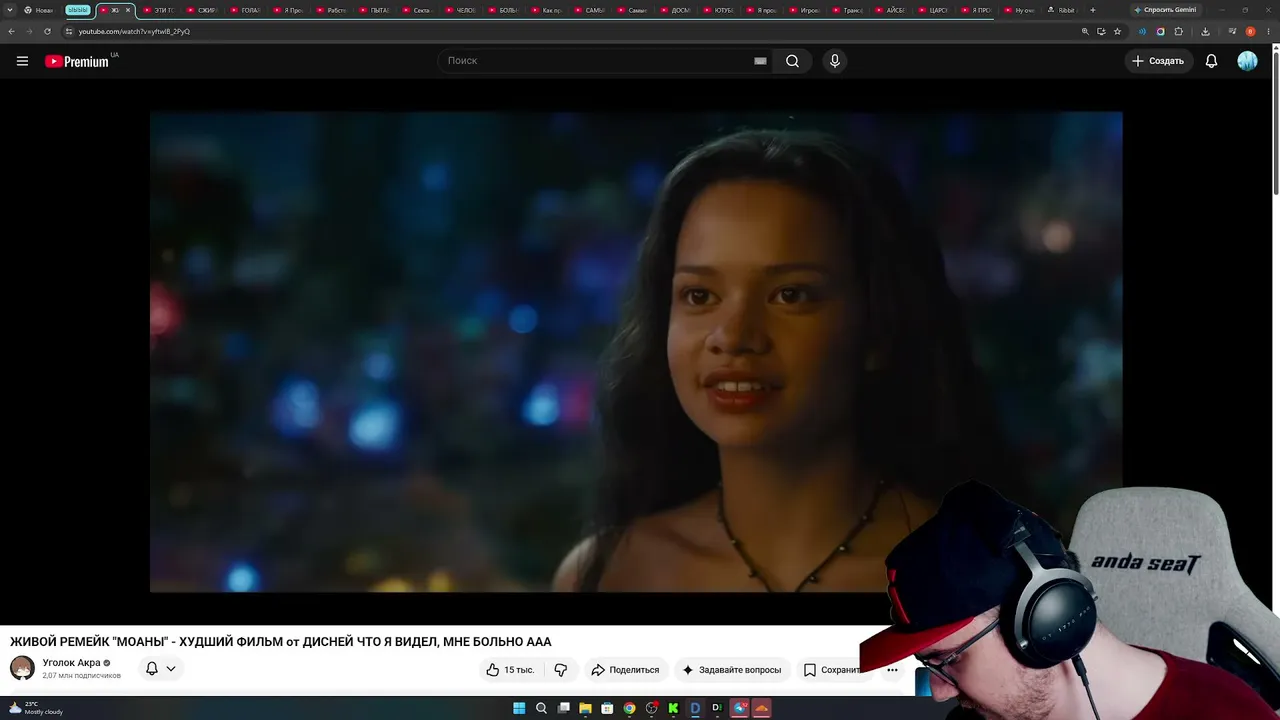The image size is (1280, 720).
Task: Open the zoom magnifier in address bar
Action: click(x=1085, y=31)
